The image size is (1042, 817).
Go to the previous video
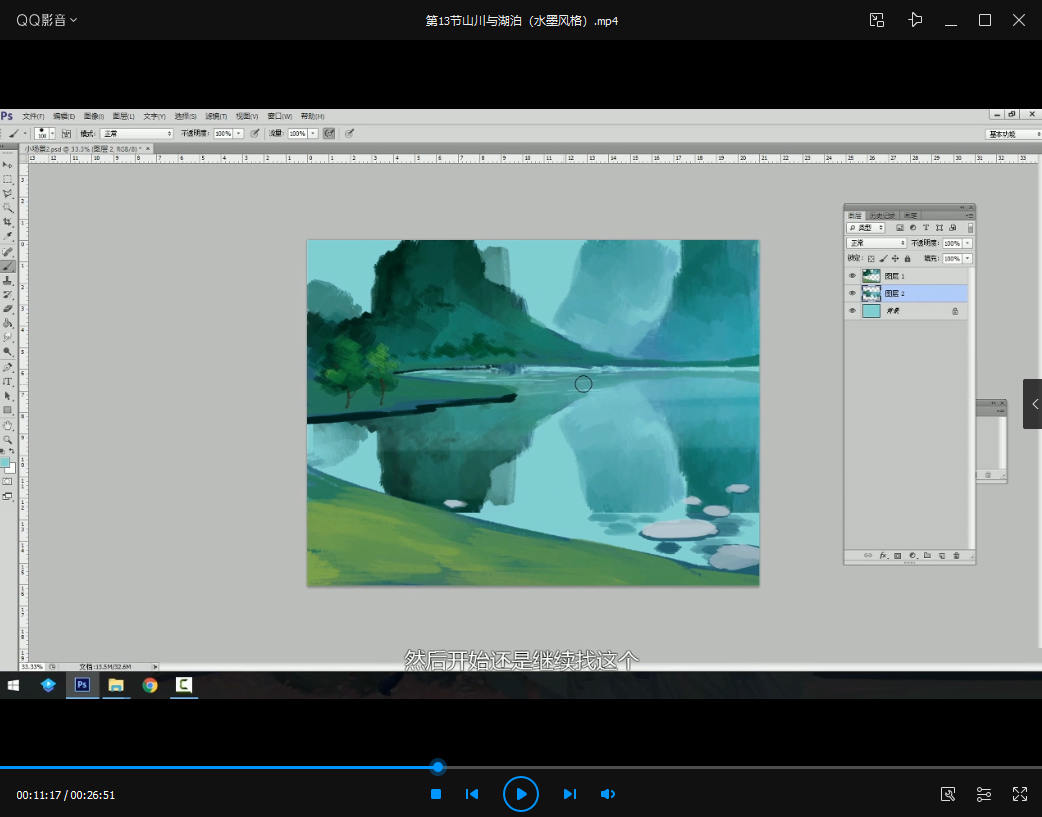472,794
